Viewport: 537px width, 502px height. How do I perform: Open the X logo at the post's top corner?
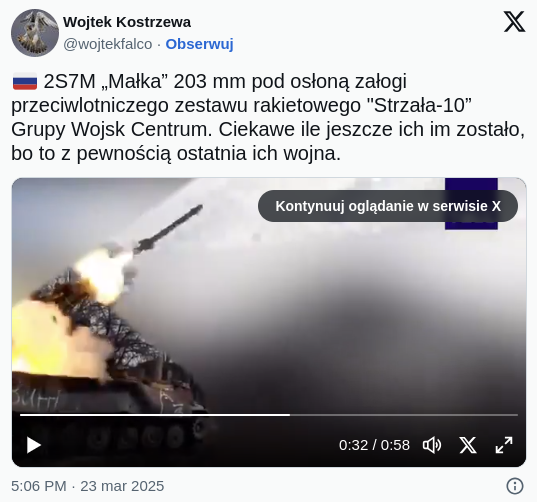pos(514,22)
